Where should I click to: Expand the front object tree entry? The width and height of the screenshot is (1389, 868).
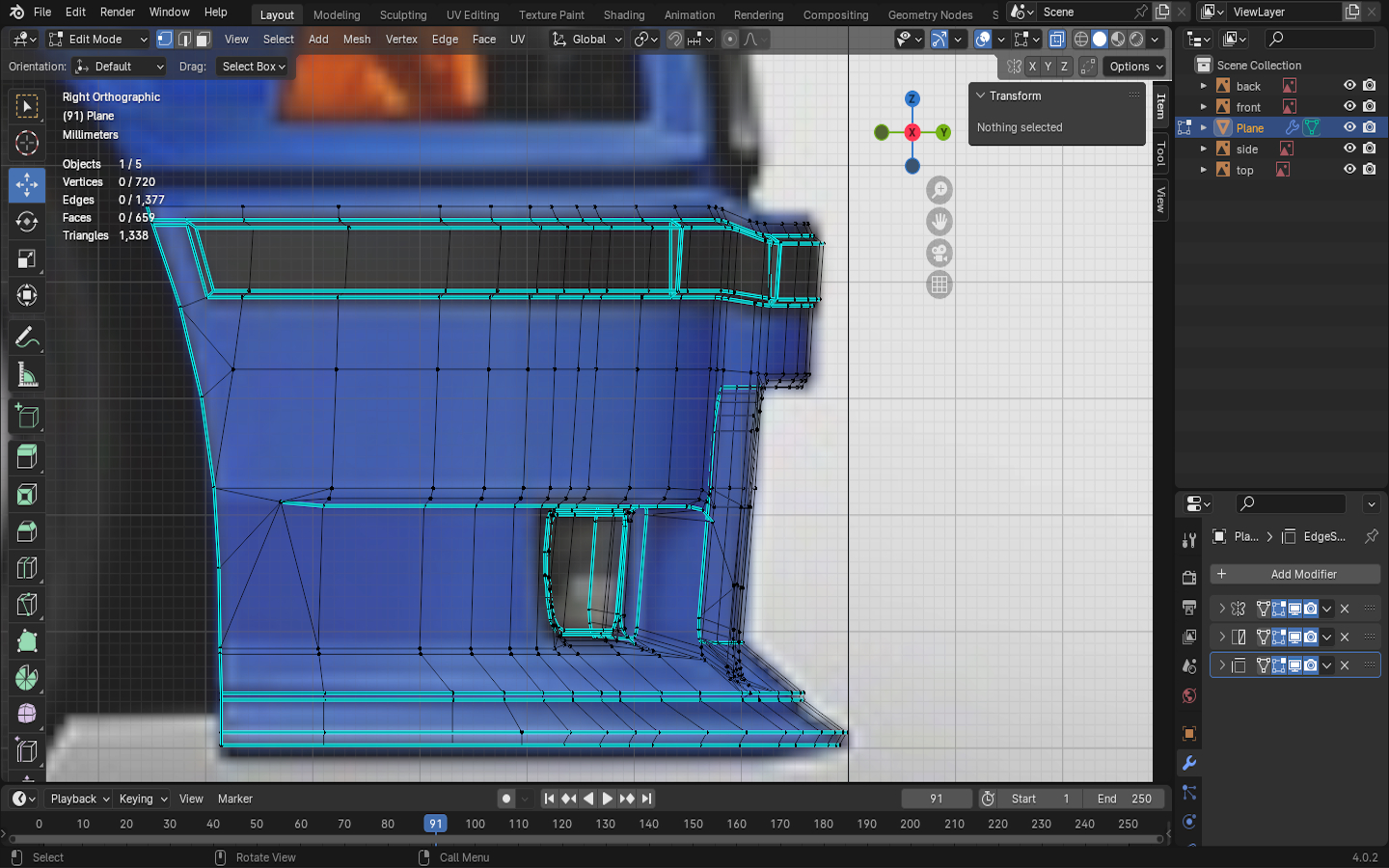pyautogui.click(x=1203, y=107)
